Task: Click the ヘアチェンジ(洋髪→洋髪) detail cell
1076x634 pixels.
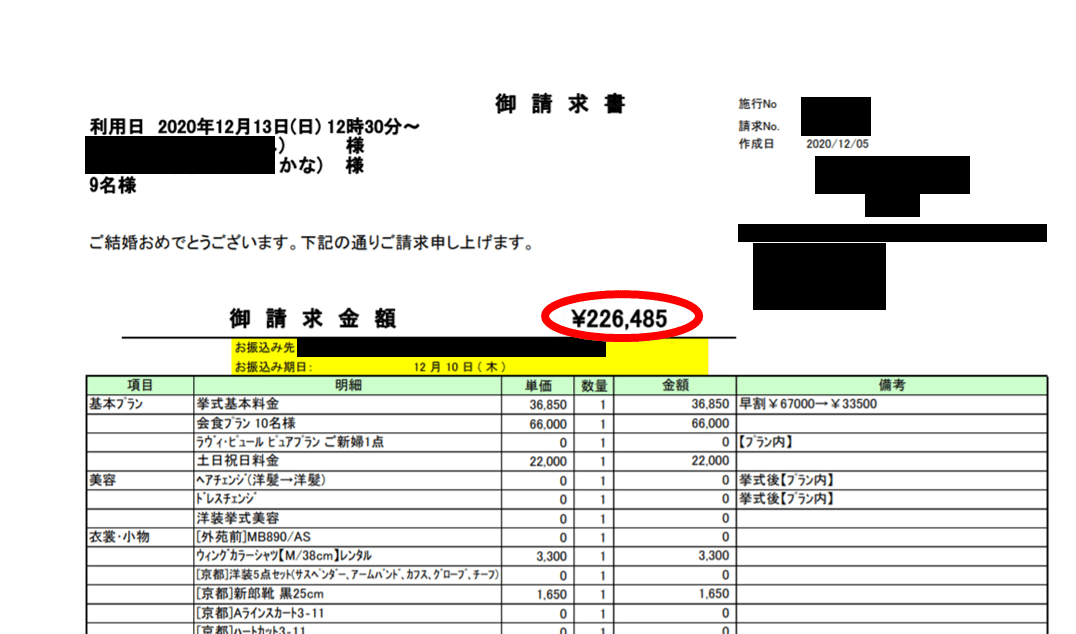Action: click(348, 480)
